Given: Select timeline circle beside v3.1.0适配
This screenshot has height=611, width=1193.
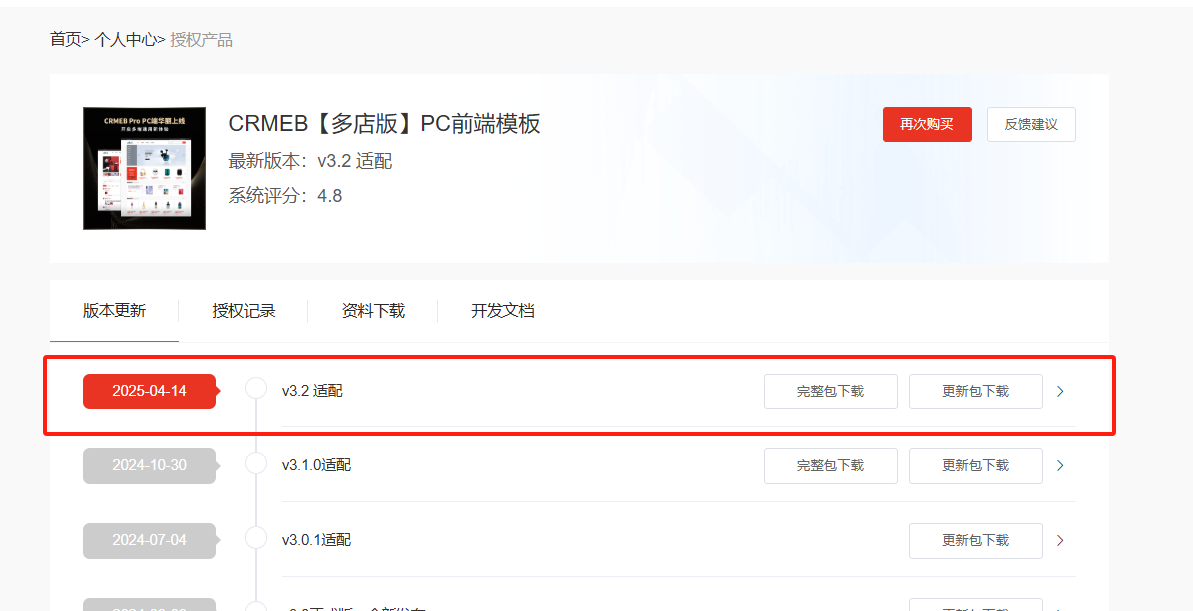Looking at the screenshot, I should (x=256, y=463).
